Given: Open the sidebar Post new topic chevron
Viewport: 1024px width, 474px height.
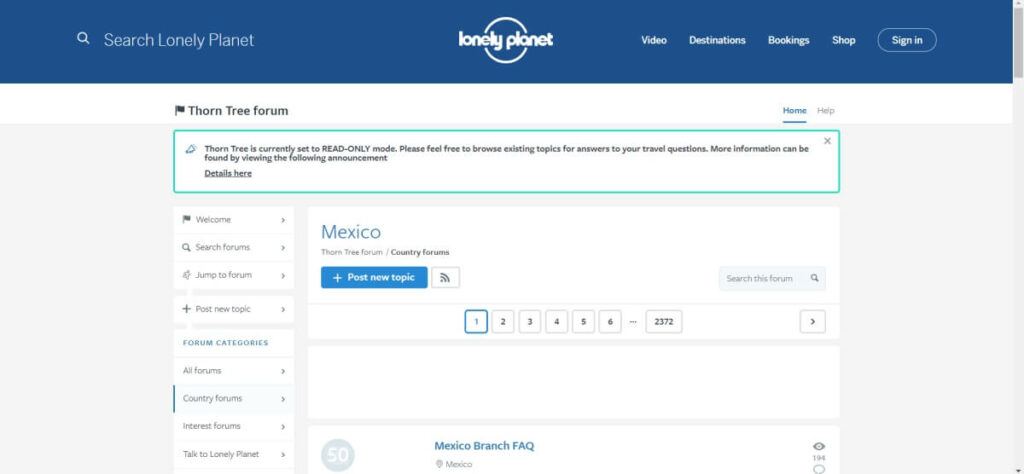Looking at the screenshot, I should coord(283,309).
